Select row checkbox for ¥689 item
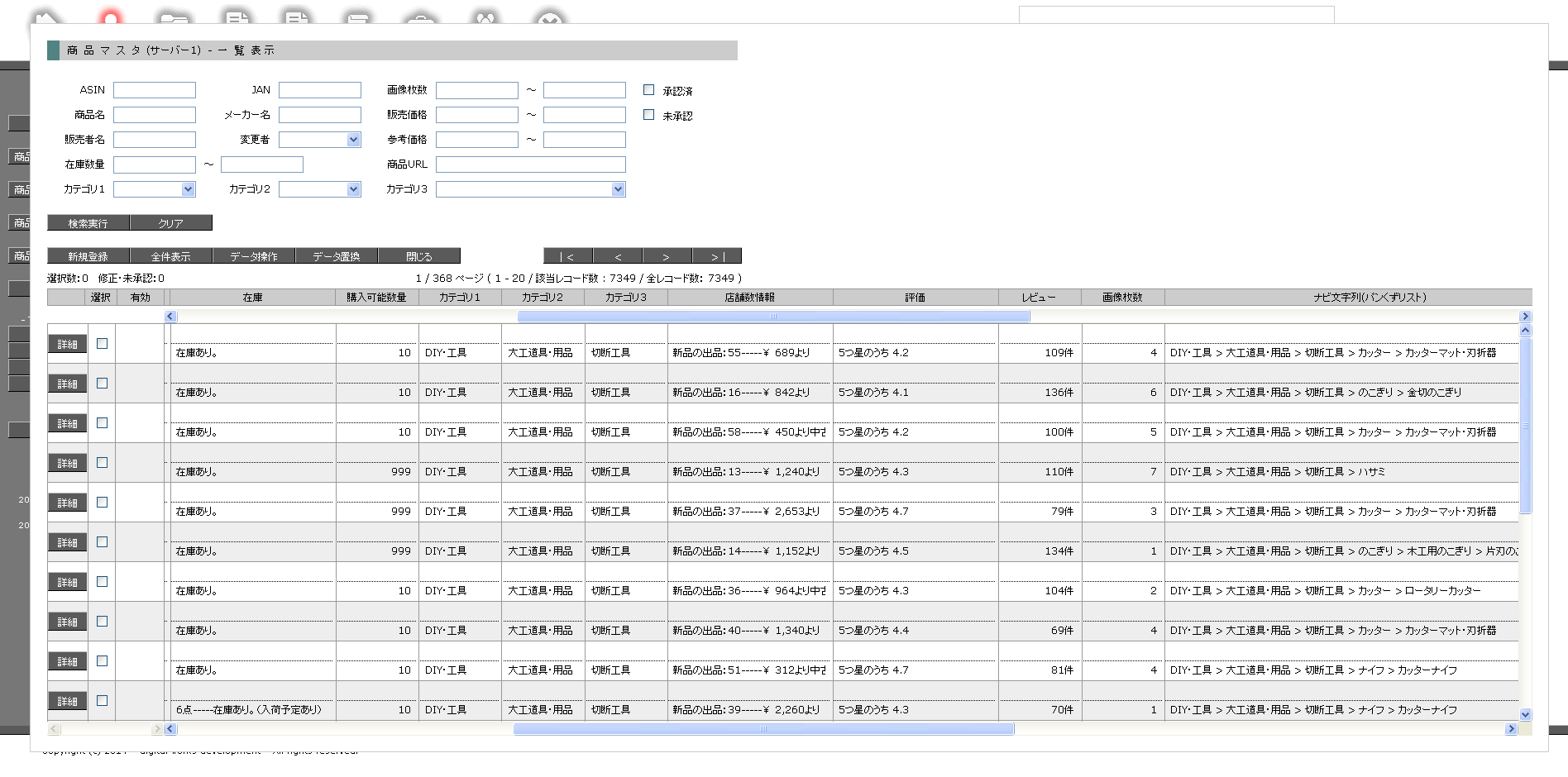 [x=102, y=343]
